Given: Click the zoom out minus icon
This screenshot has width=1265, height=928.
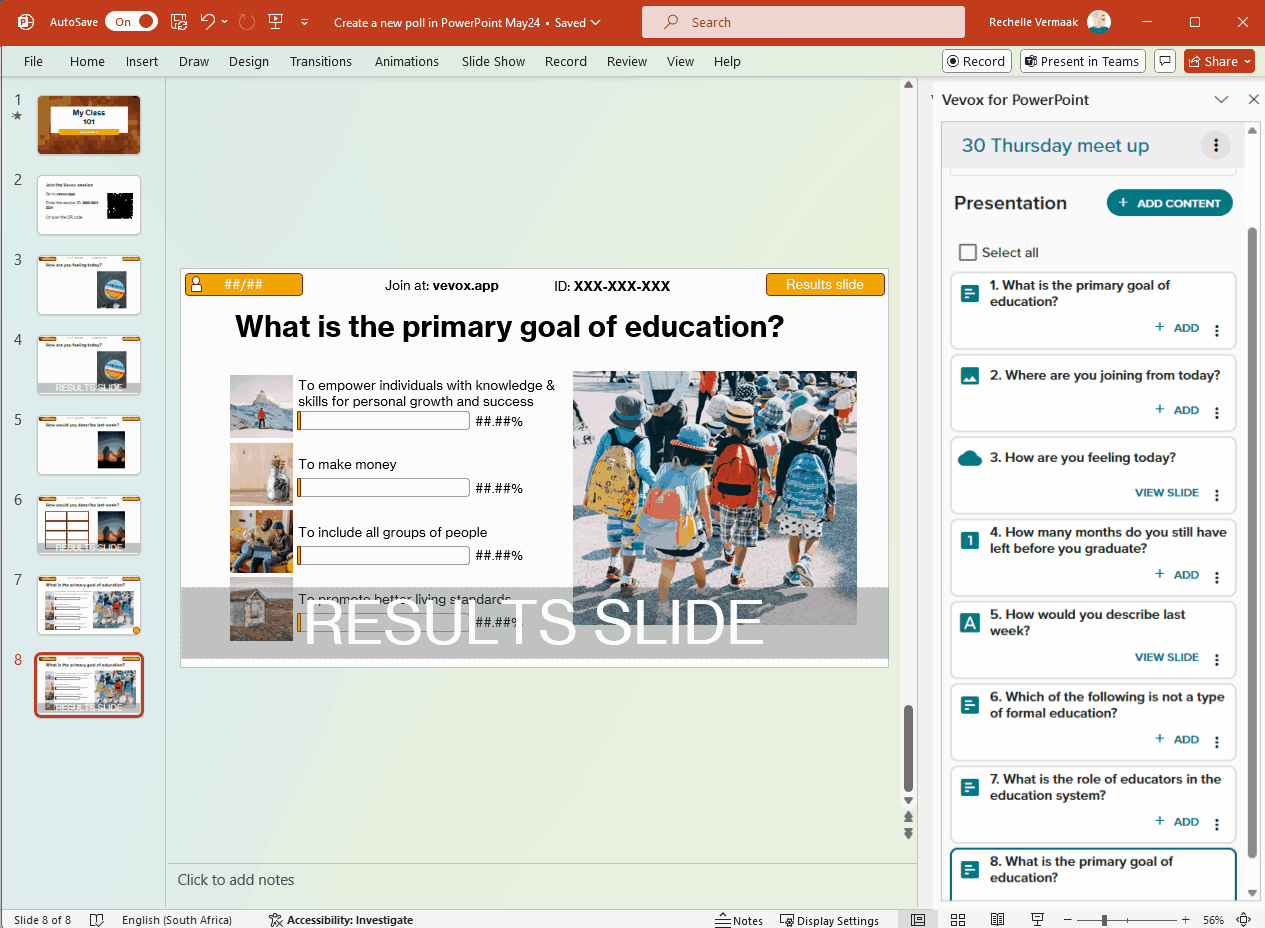Looking at the screenshot, I should 1069,919.
